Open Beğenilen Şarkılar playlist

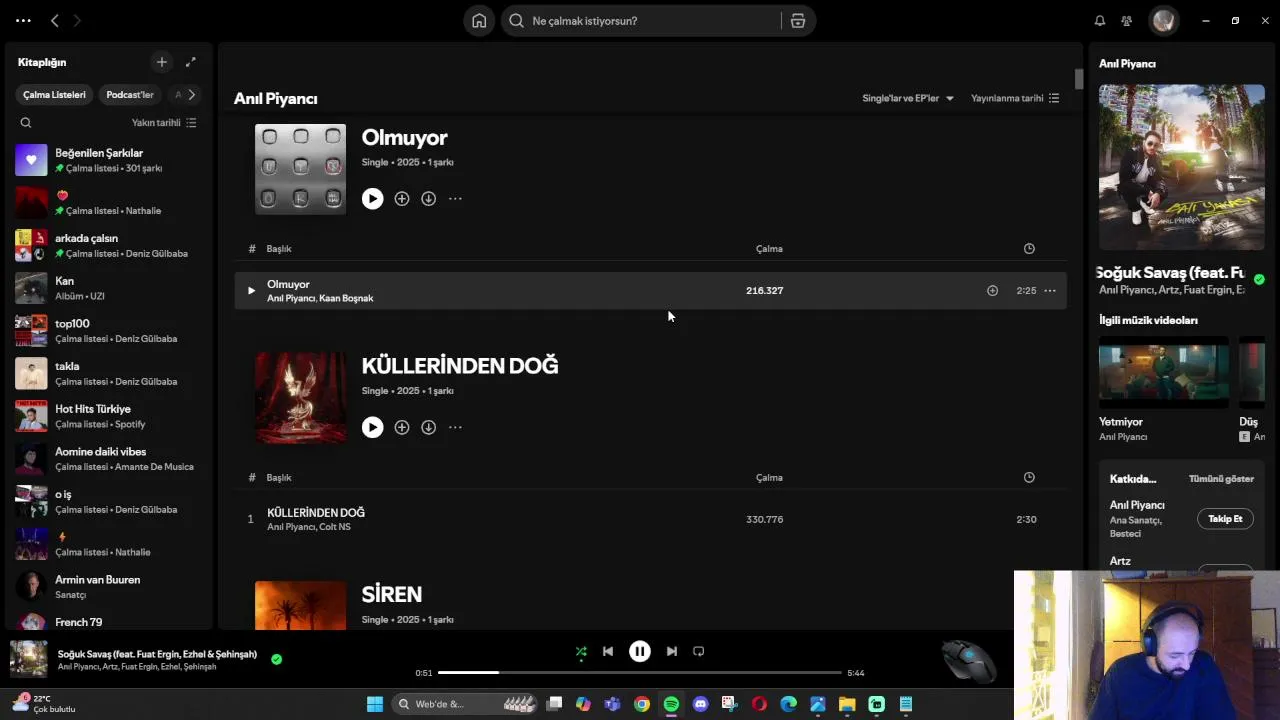pos(108,160)
